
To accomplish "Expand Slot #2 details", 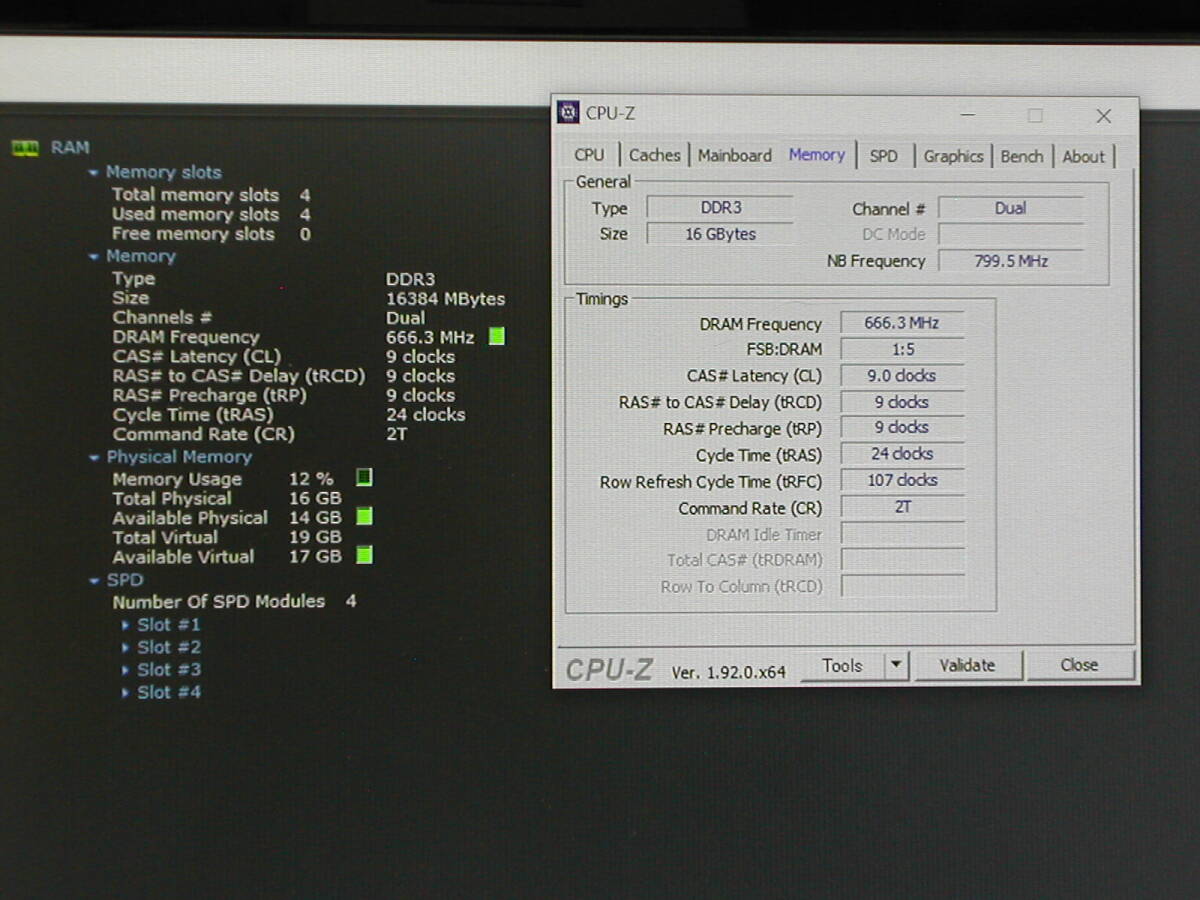I will point(125,648).
